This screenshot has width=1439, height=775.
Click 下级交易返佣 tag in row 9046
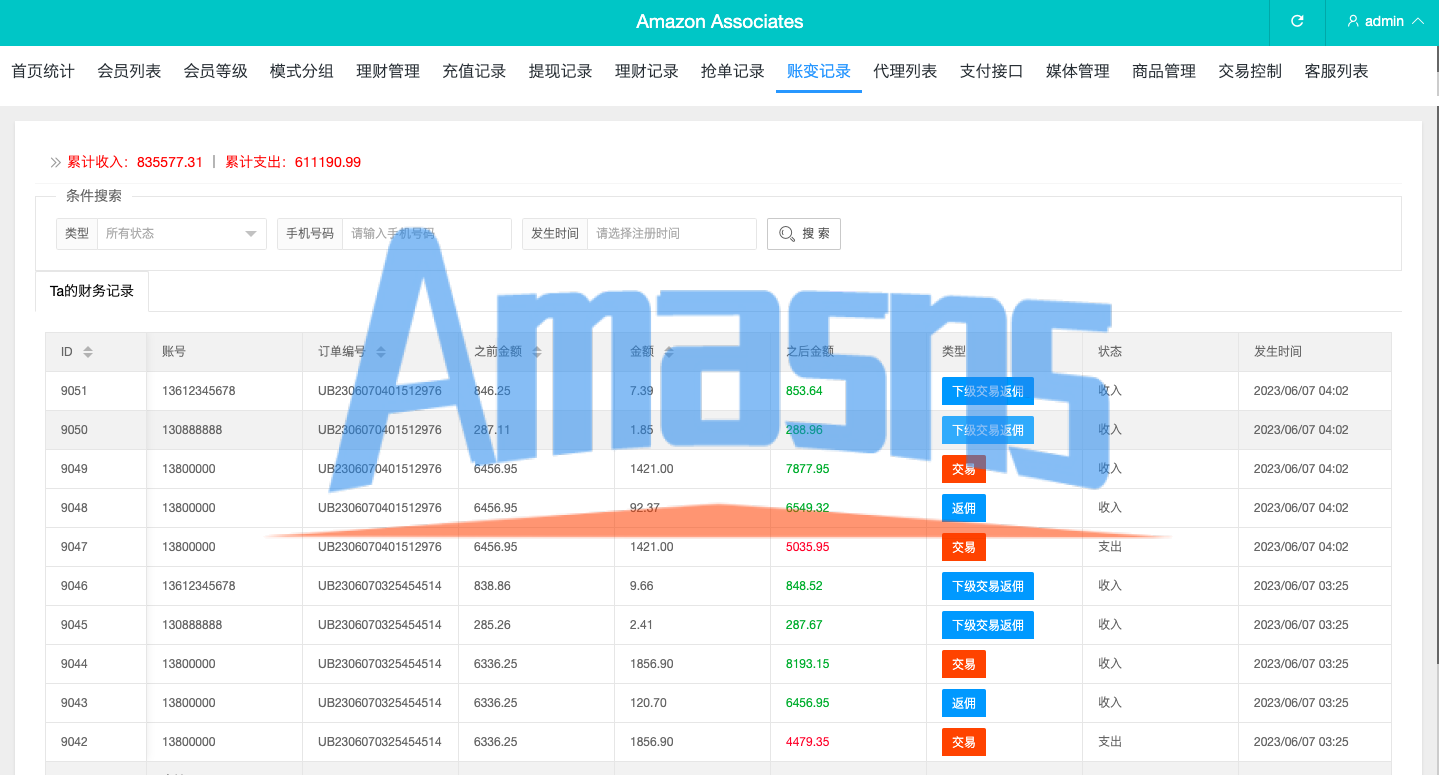(988, 586)
